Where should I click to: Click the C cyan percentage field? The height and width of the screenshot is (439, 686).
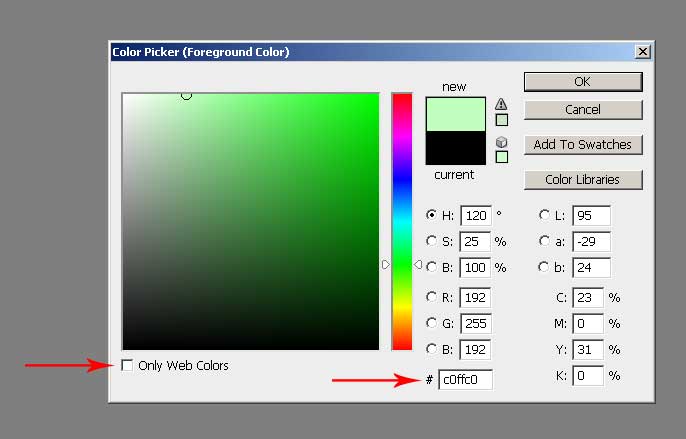588,297
